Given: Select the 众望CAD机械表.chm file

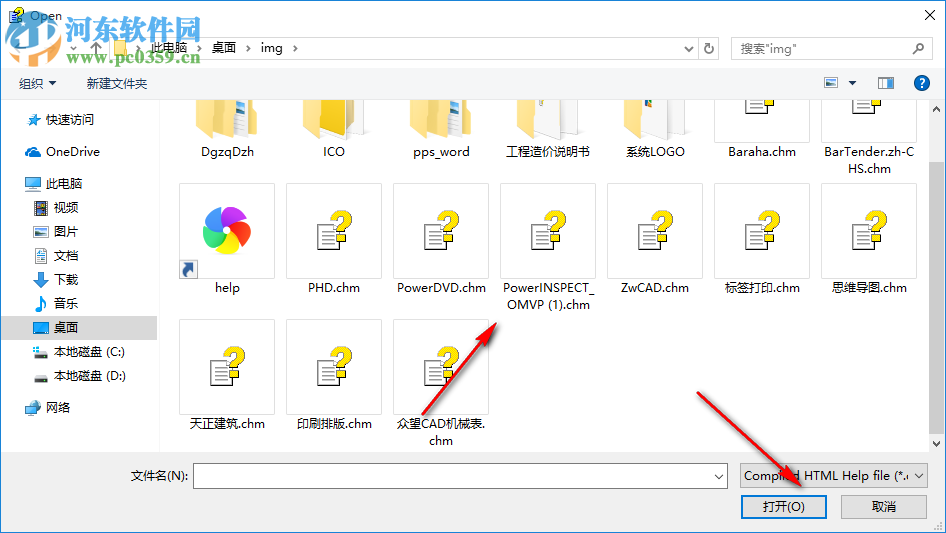Looking at the screenshot, I should pyautogui.click(x=441, y=384).
